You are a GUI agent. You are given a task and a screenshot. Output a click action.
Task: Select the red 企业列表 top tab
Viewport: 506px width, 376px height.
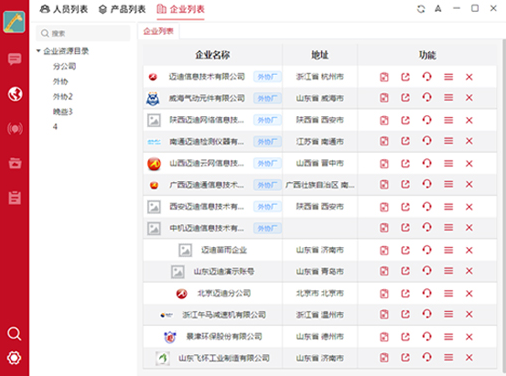point(181,9)
